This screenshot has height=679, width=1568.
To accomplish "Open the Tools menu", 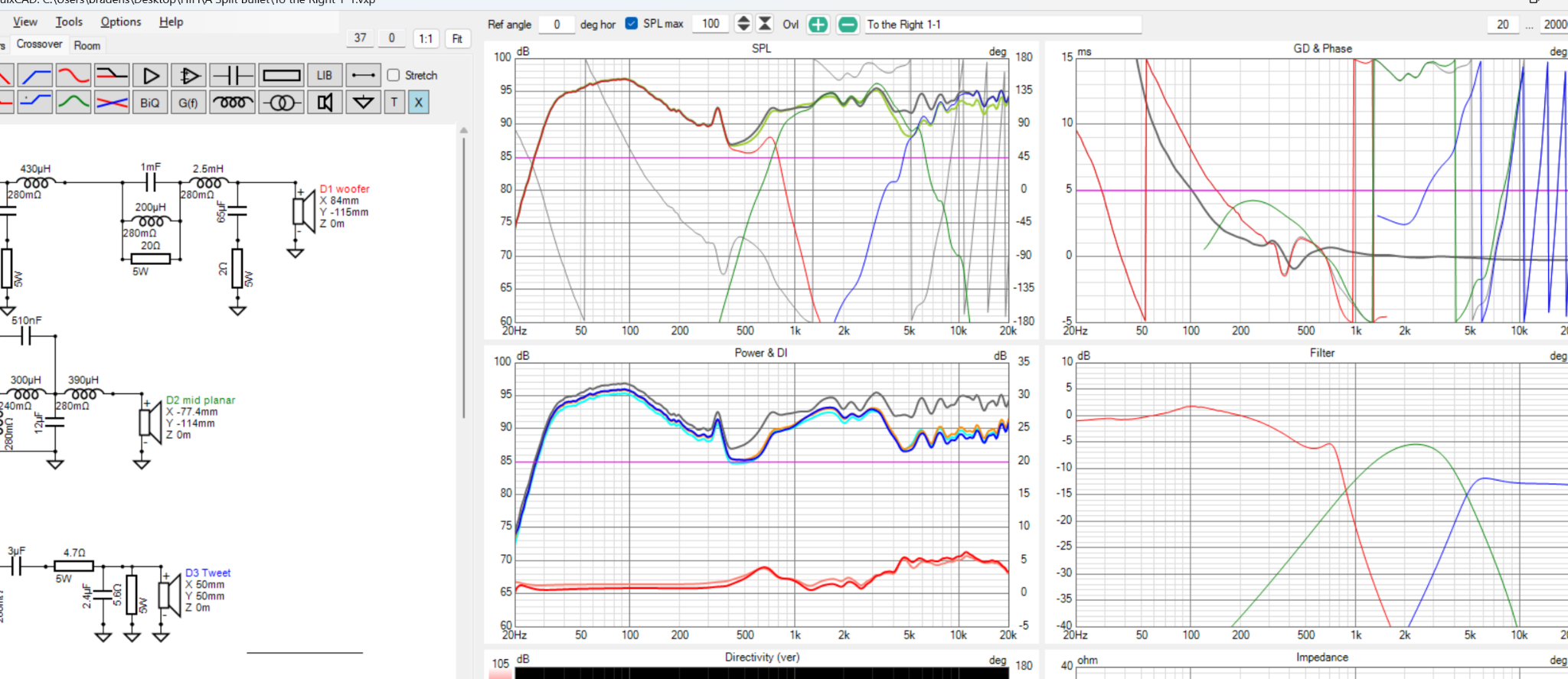I will click(69, 21).
